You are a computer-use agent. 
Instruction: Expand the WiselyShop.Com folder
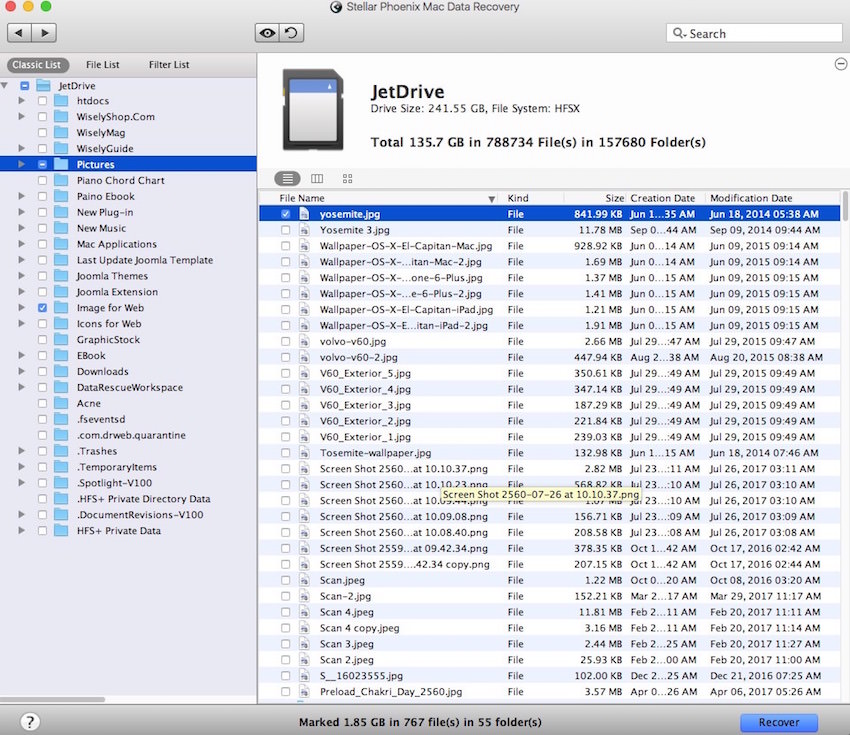(22, 117)
